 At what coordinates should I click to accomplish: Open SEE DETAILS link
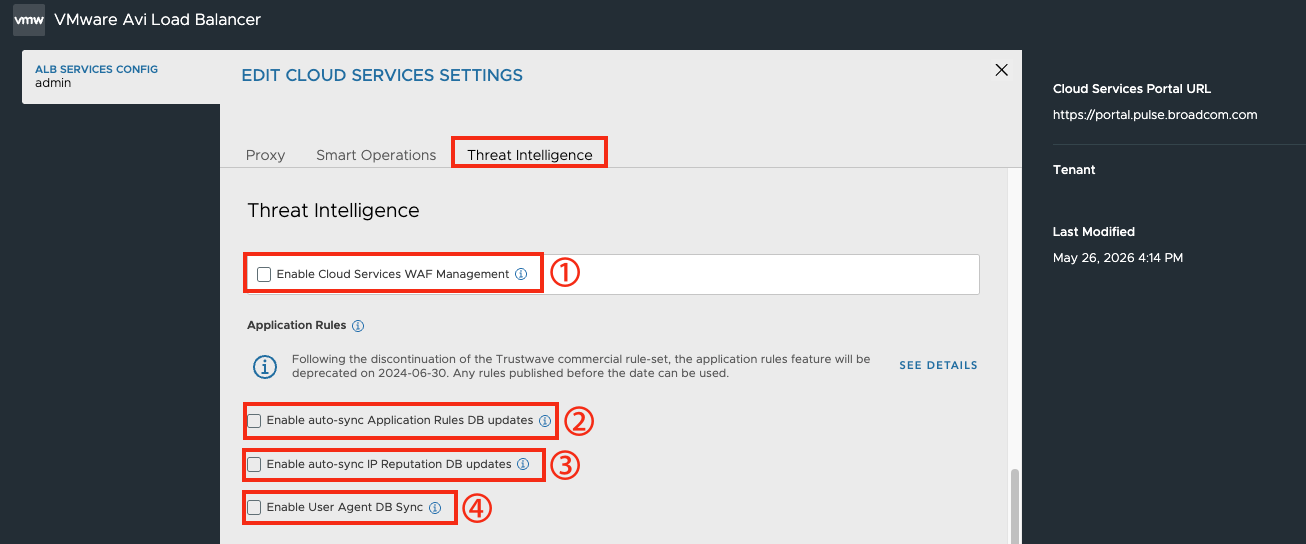(x=938, y=365)
